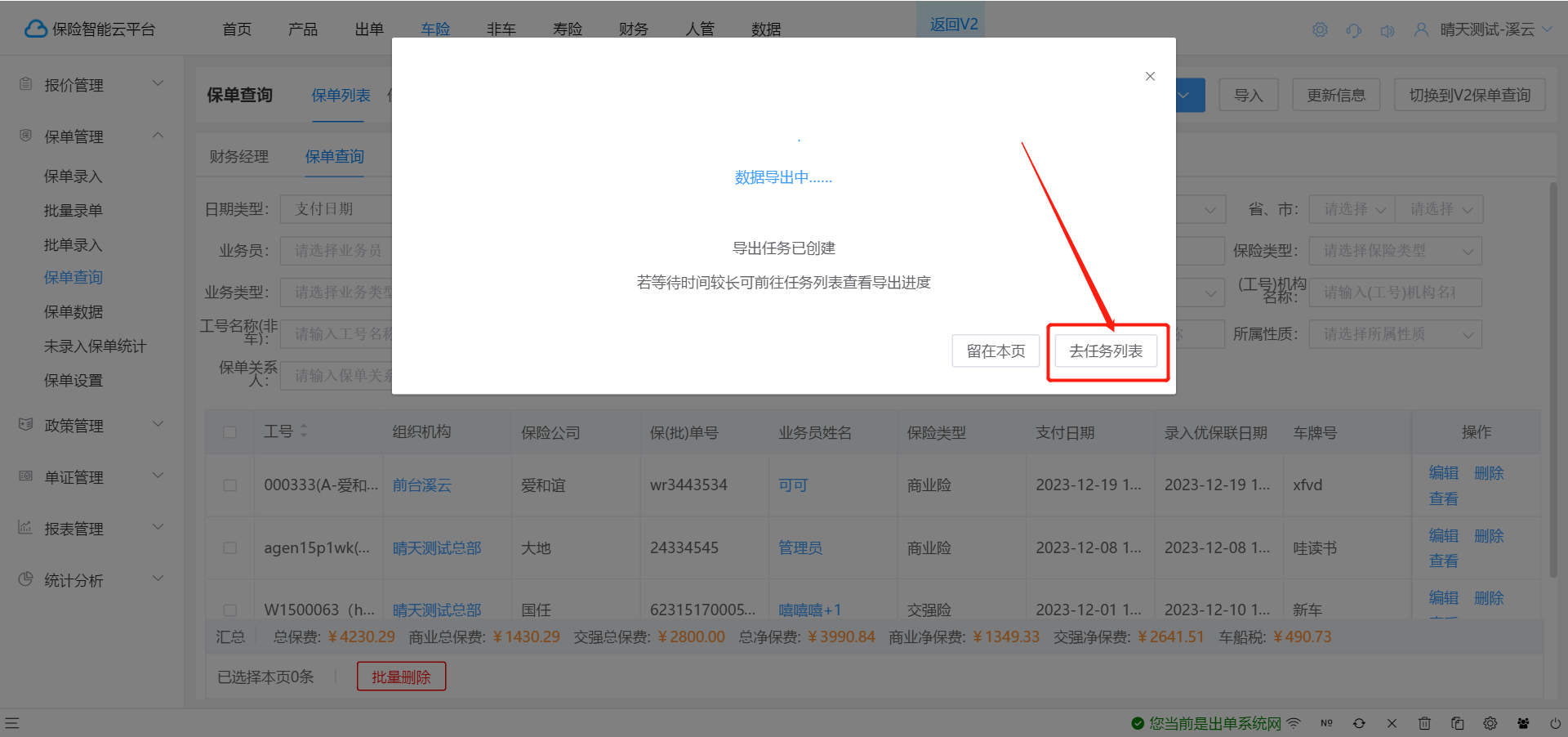Viewport: 1568px width, 737px height.
Task: Click the trash bin icon in status bar
Action: (1424, 723)
